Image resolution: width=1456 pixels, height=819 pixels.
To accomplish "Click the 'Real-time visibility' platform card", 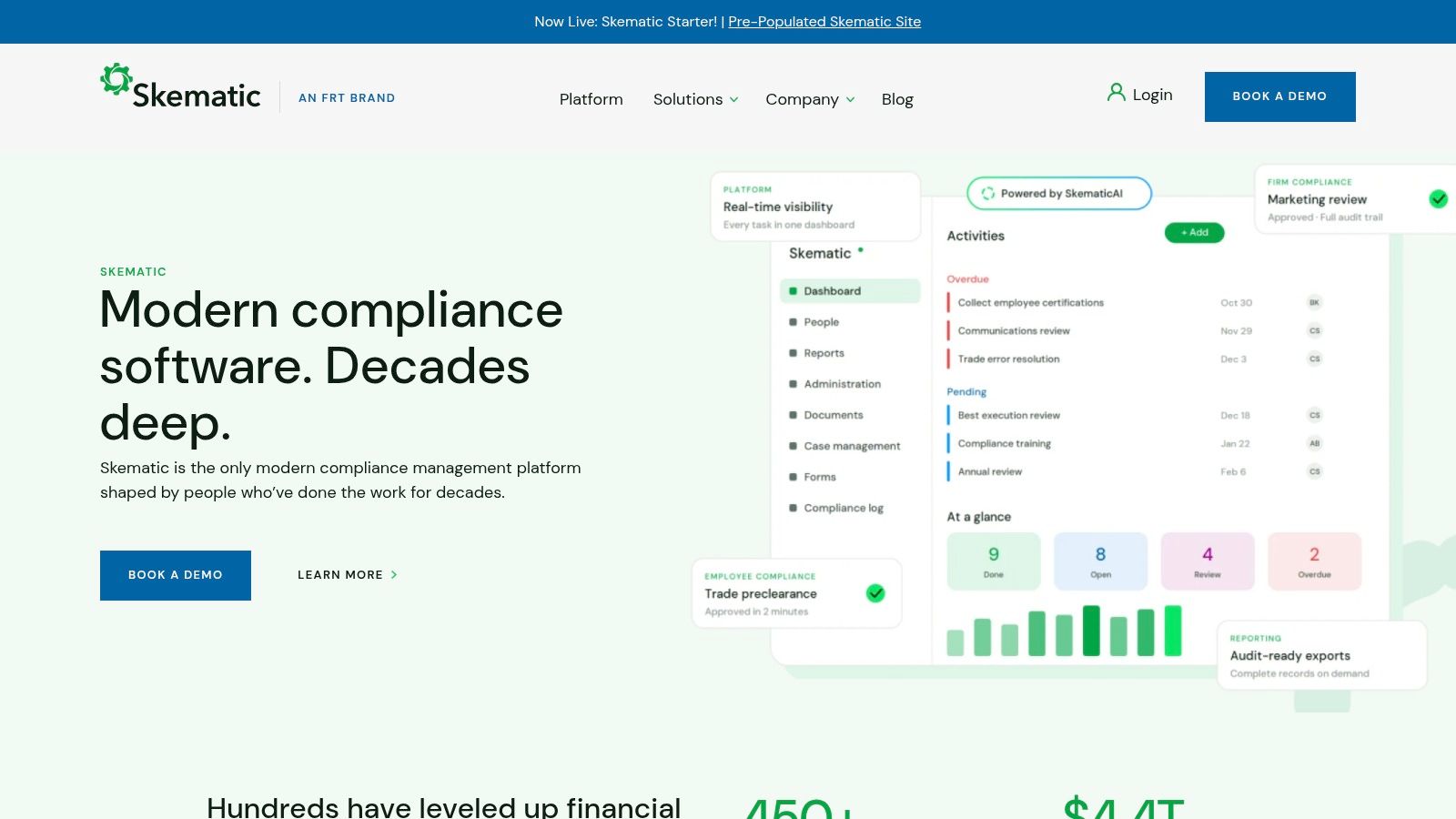I will click(815, 207).
